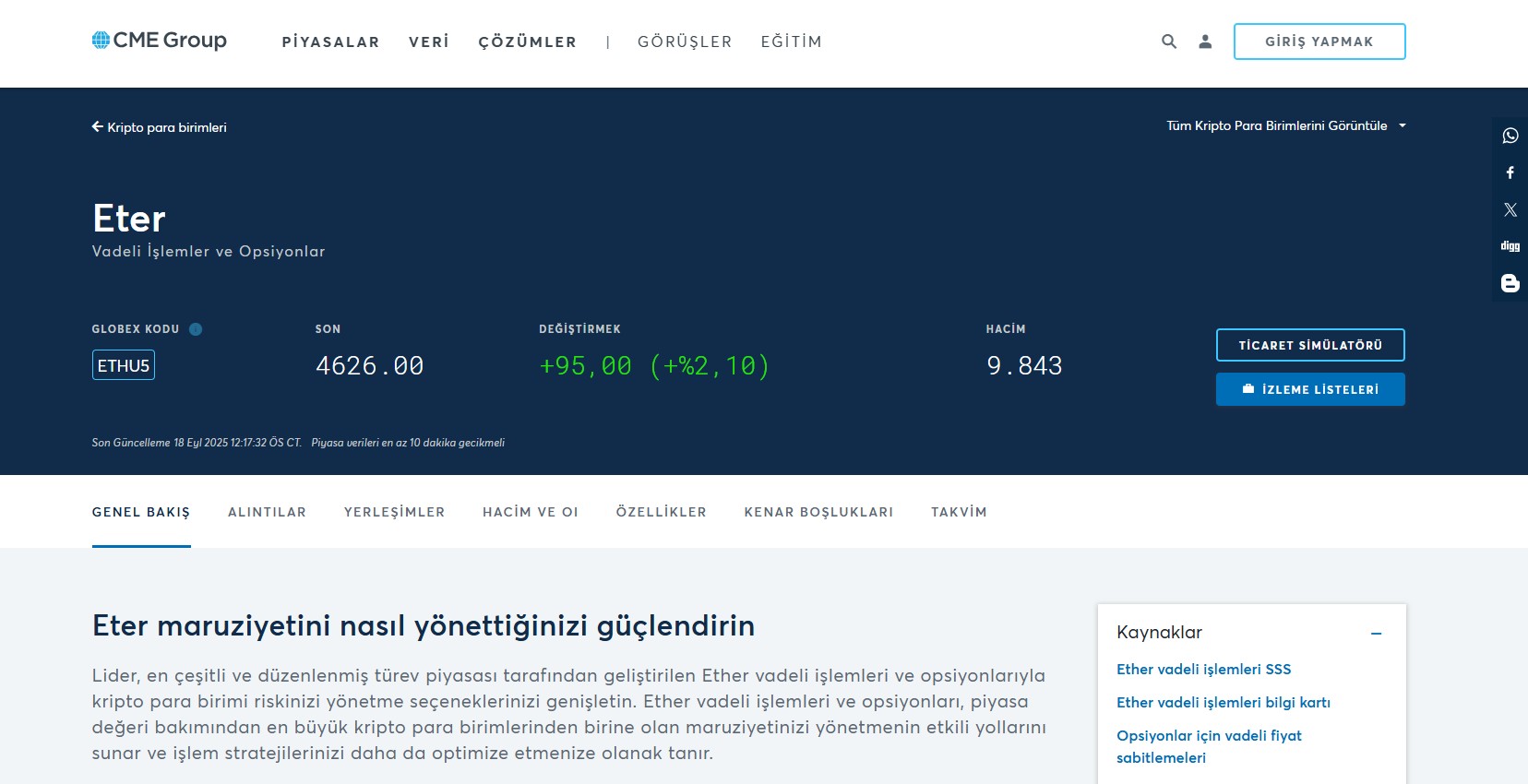Open the ÇÖZÜMLER menu

528,42
